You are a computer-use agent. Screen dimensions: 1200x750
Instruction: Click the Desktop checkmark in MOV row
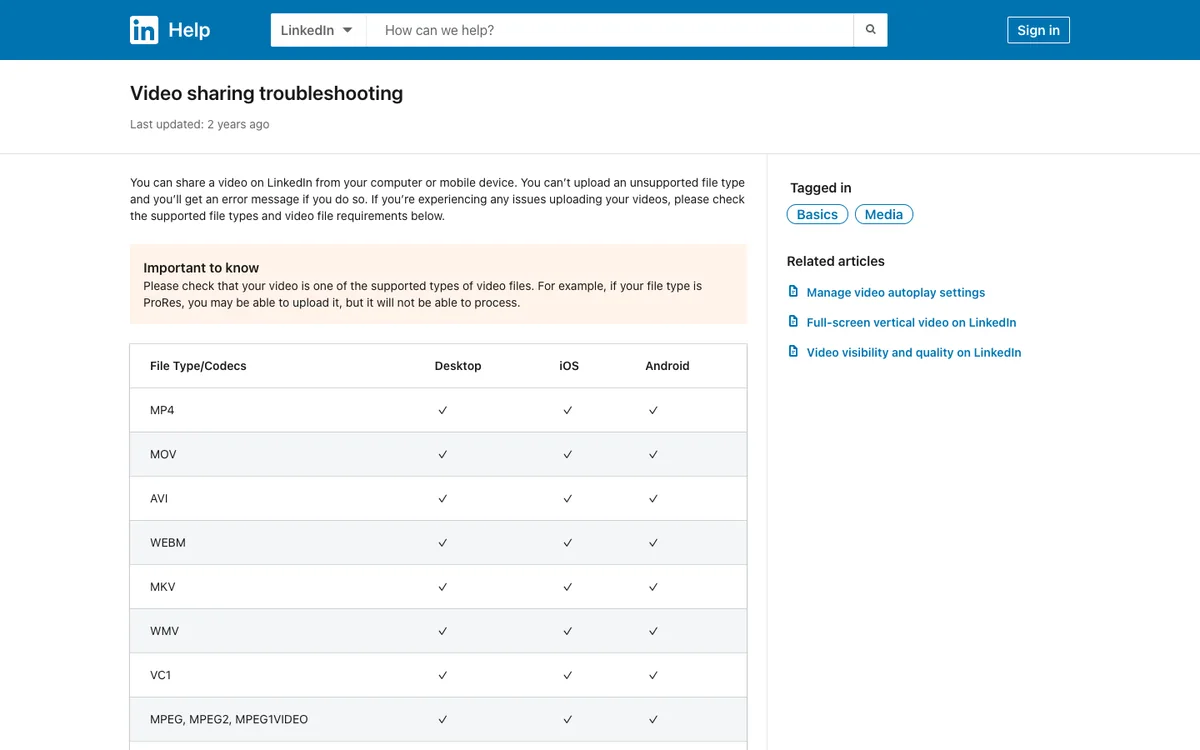coord(442,454)
